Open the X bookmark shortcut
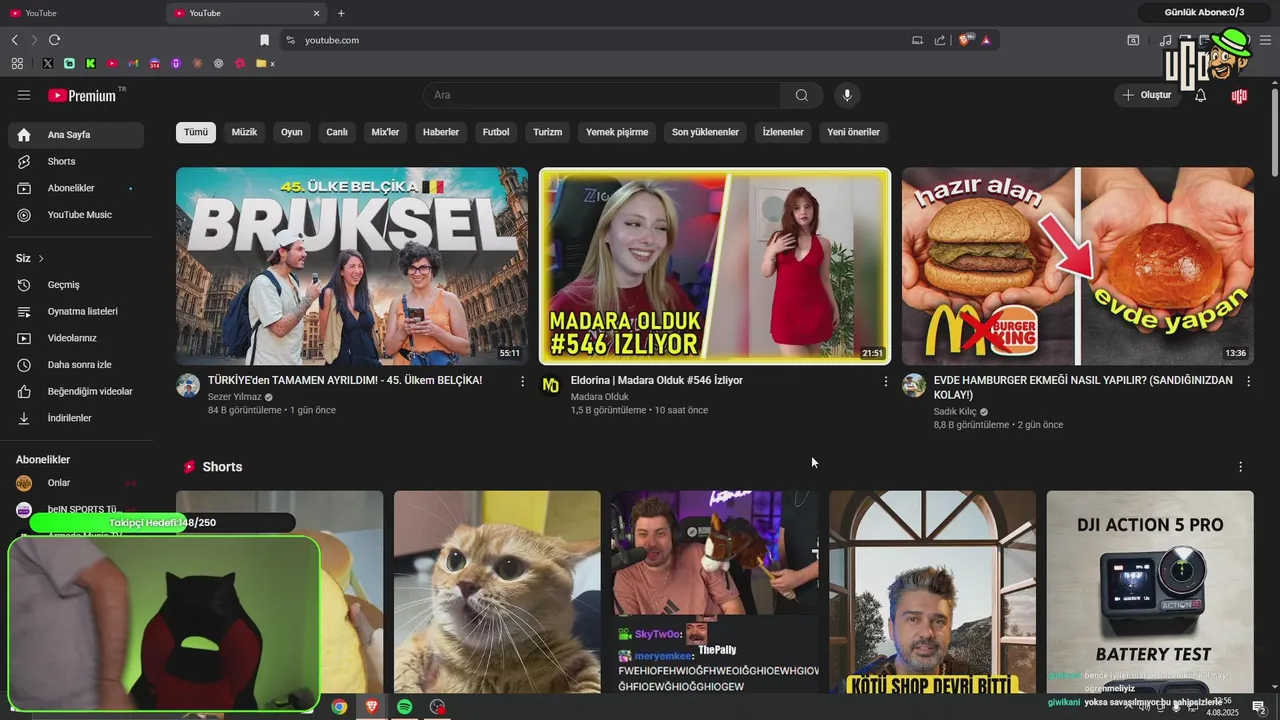This screenshot has height=720, width=1280. click(x=47, y=63)
